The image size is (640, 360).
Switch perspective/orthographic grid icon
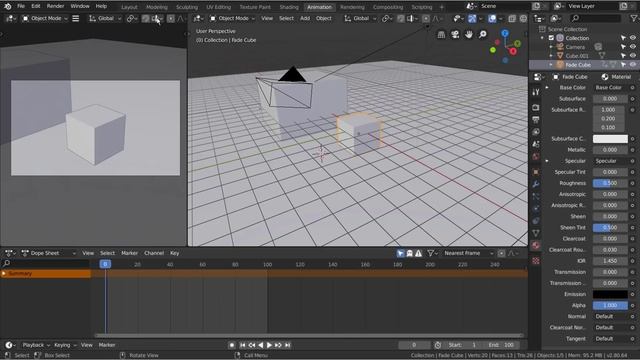coord(441,35)
